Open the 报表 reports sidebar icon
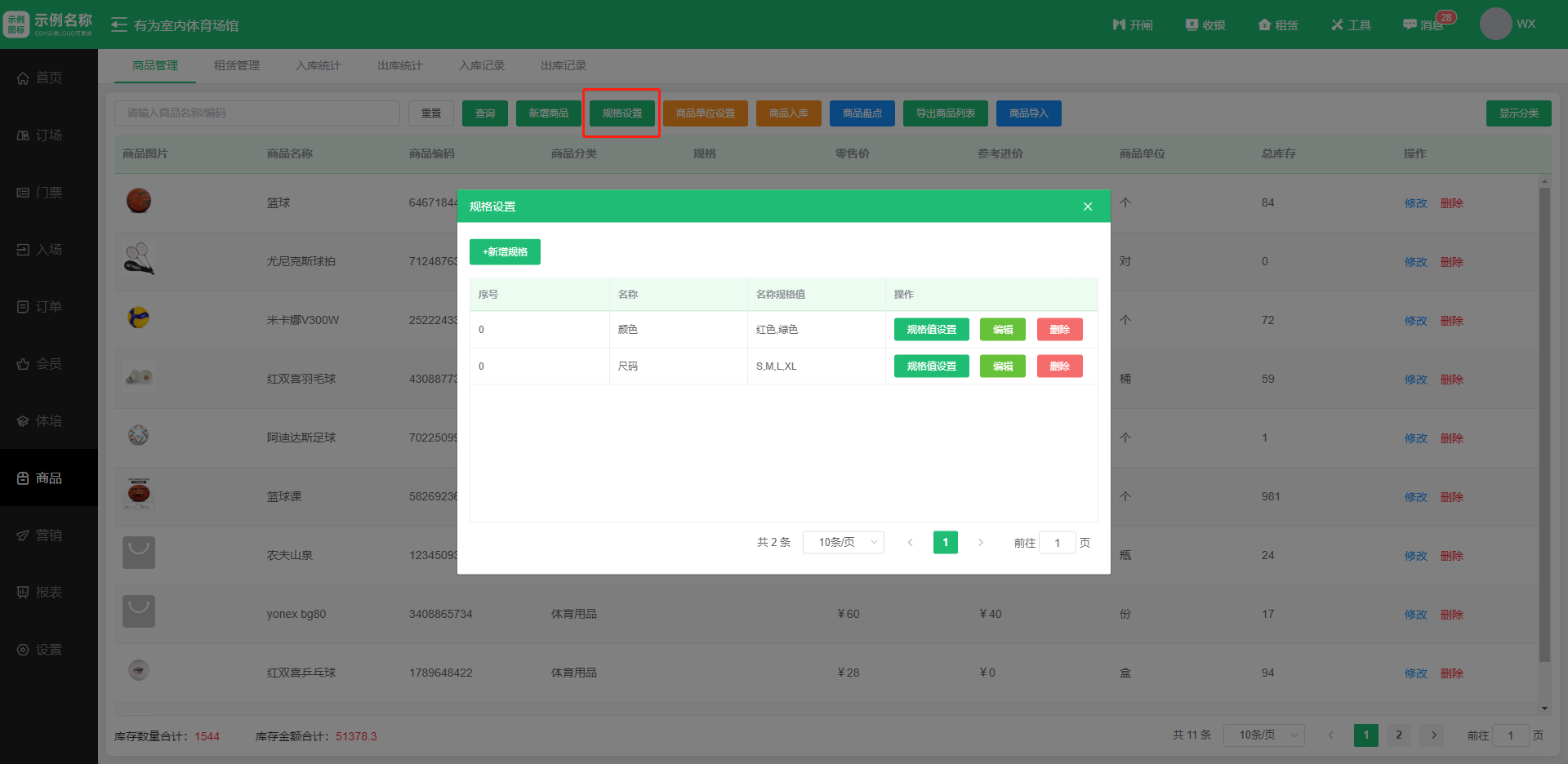Image resolution: width=1568 pixels, height=764 pixels. (24, 593)
